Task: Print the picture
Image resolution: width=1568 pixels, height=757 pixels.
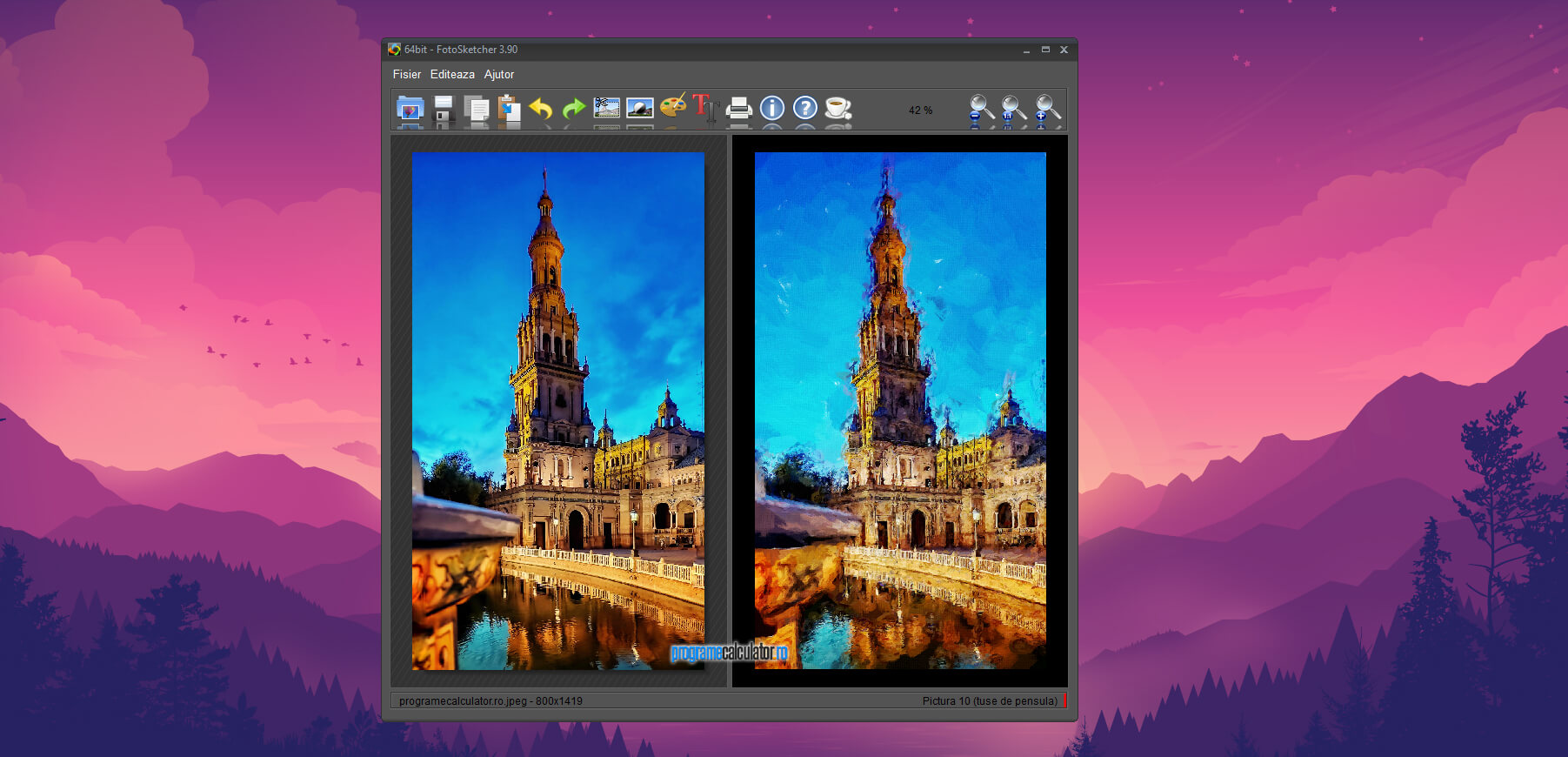Action: pyautogui.click(x=738, y=108)
